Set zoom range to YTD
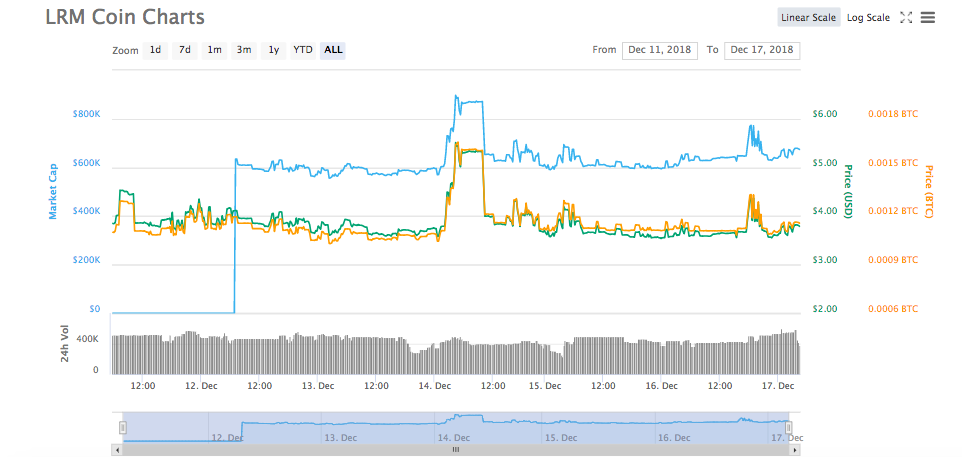The image size is (962, 457). [x=302, y=50]
